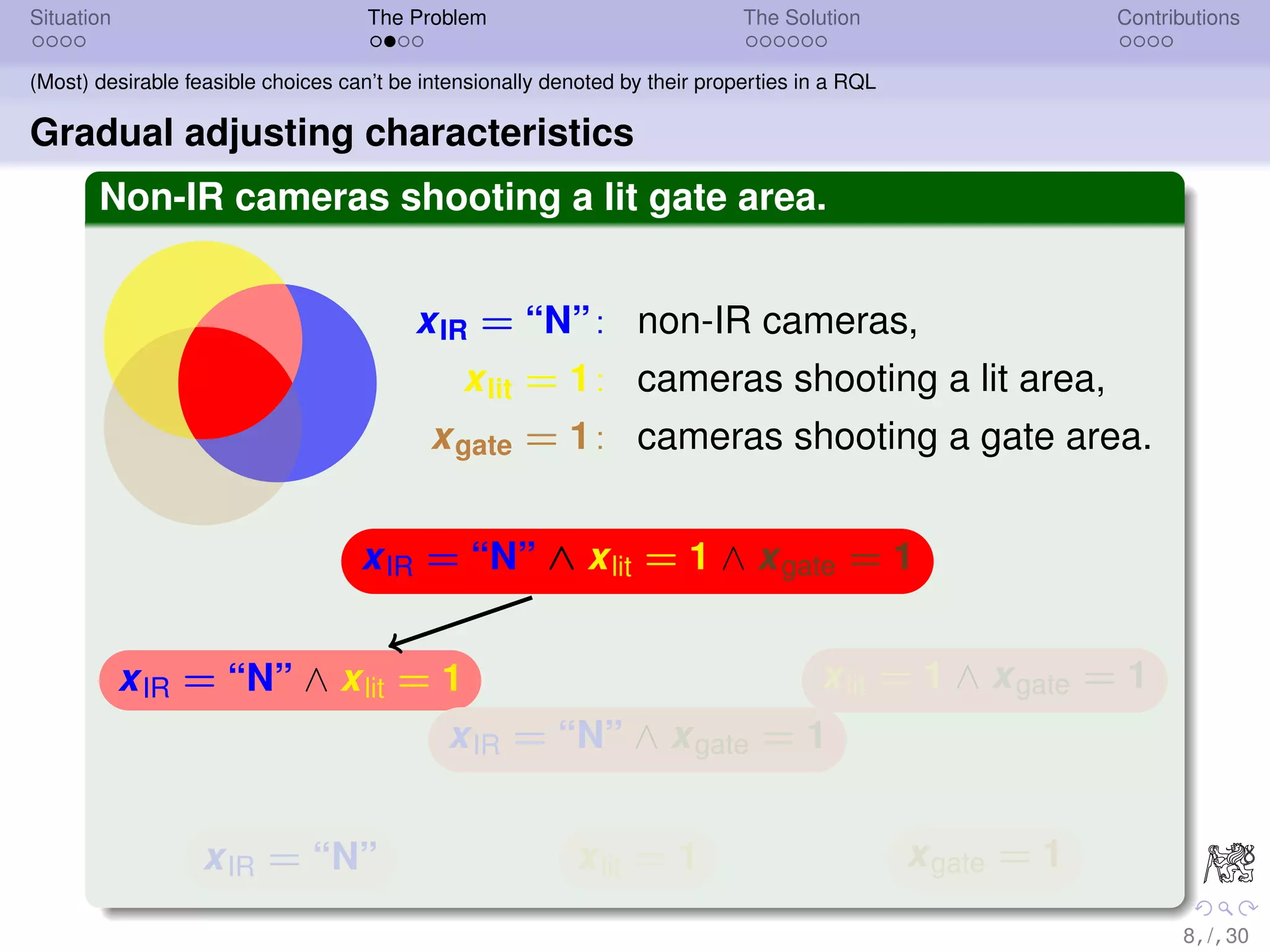Select the last circle under Contributions

click(1167, 42)
